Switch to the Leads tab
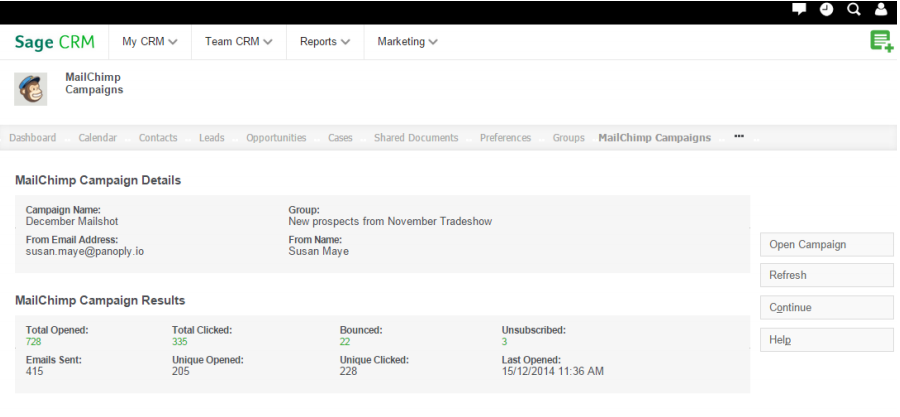 [212, 138]
